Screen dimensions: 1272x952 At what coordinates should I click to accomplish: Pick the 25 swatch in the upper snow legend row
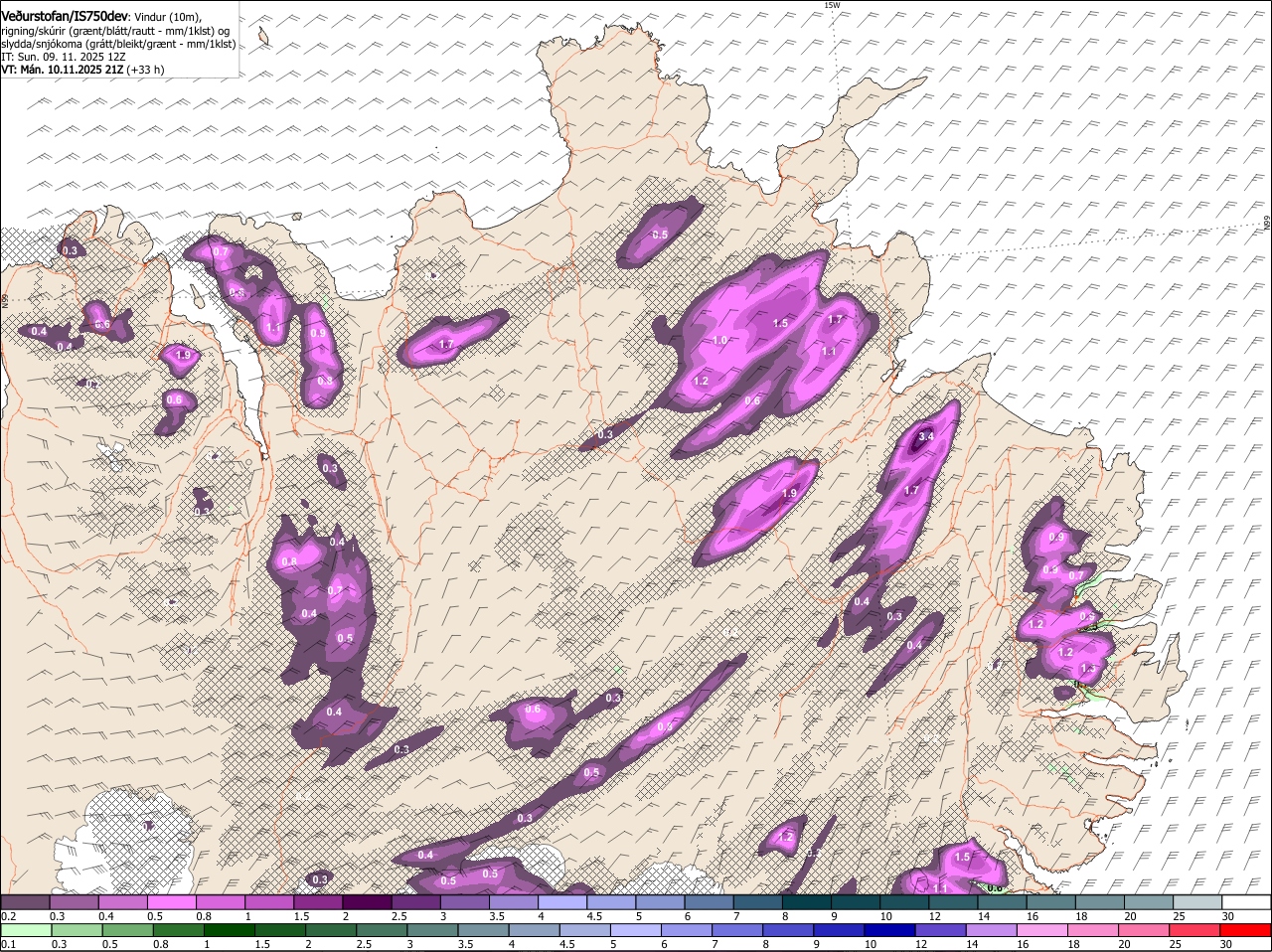point(1196,901)
